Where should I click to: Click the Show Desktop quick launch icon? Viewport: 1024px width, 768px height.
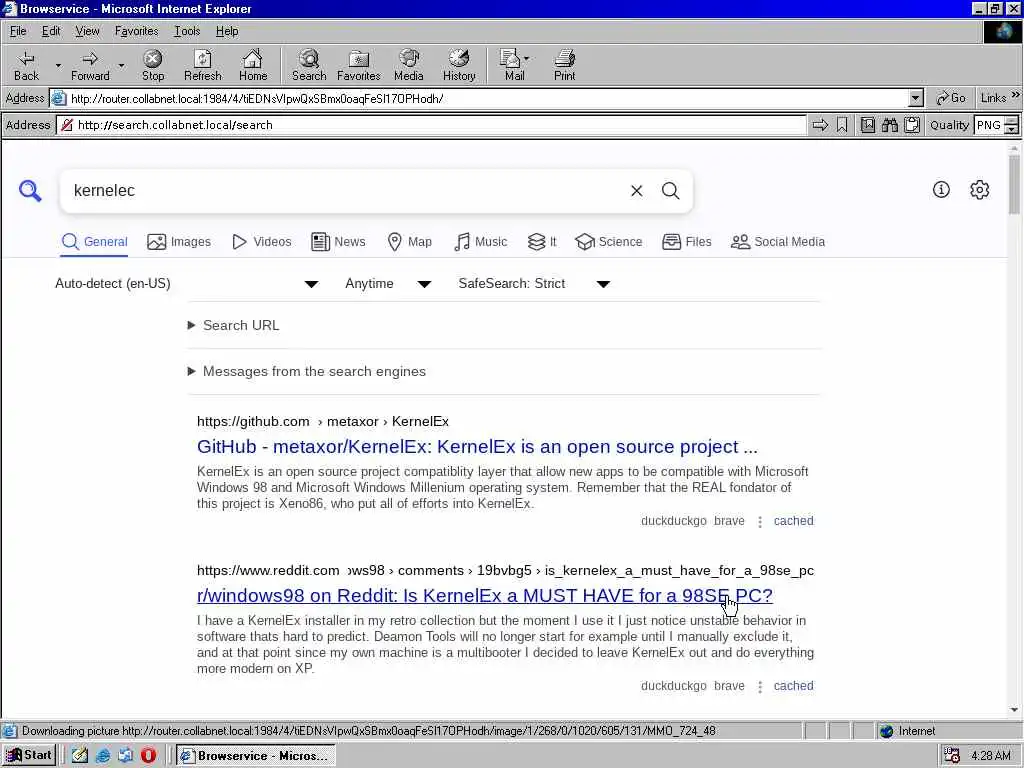point(80,756)
